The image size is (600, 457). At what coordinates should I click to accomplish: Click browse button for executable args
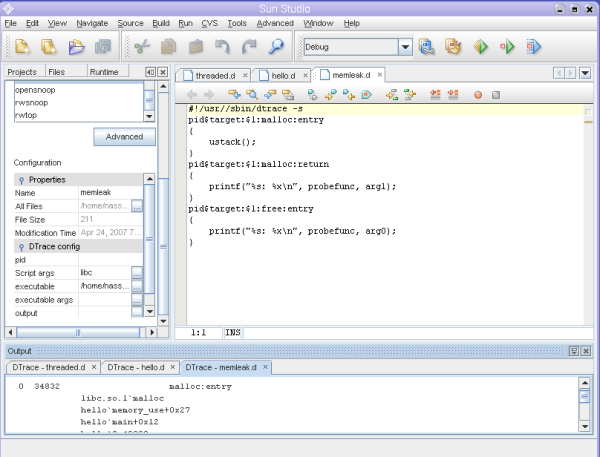[x=137, y=300]
